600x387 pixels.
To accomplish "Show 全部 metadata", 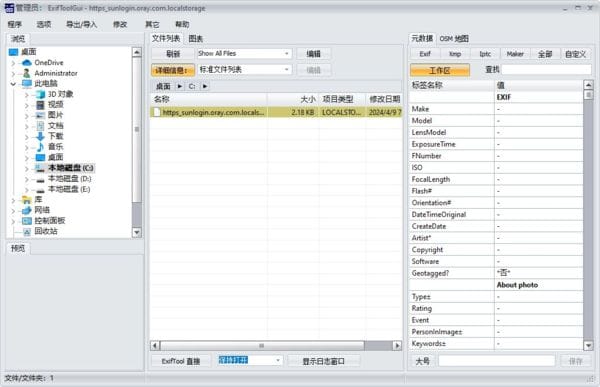I will click(545, 54).
